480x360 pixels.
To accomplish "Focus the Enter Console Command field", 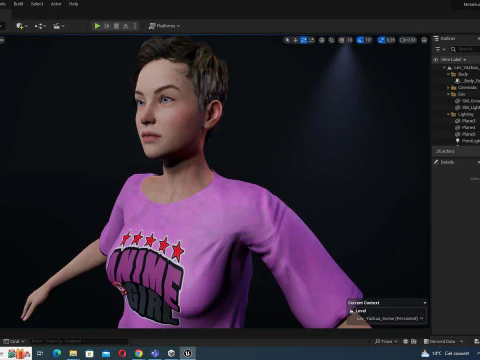I will click(79, 341).
